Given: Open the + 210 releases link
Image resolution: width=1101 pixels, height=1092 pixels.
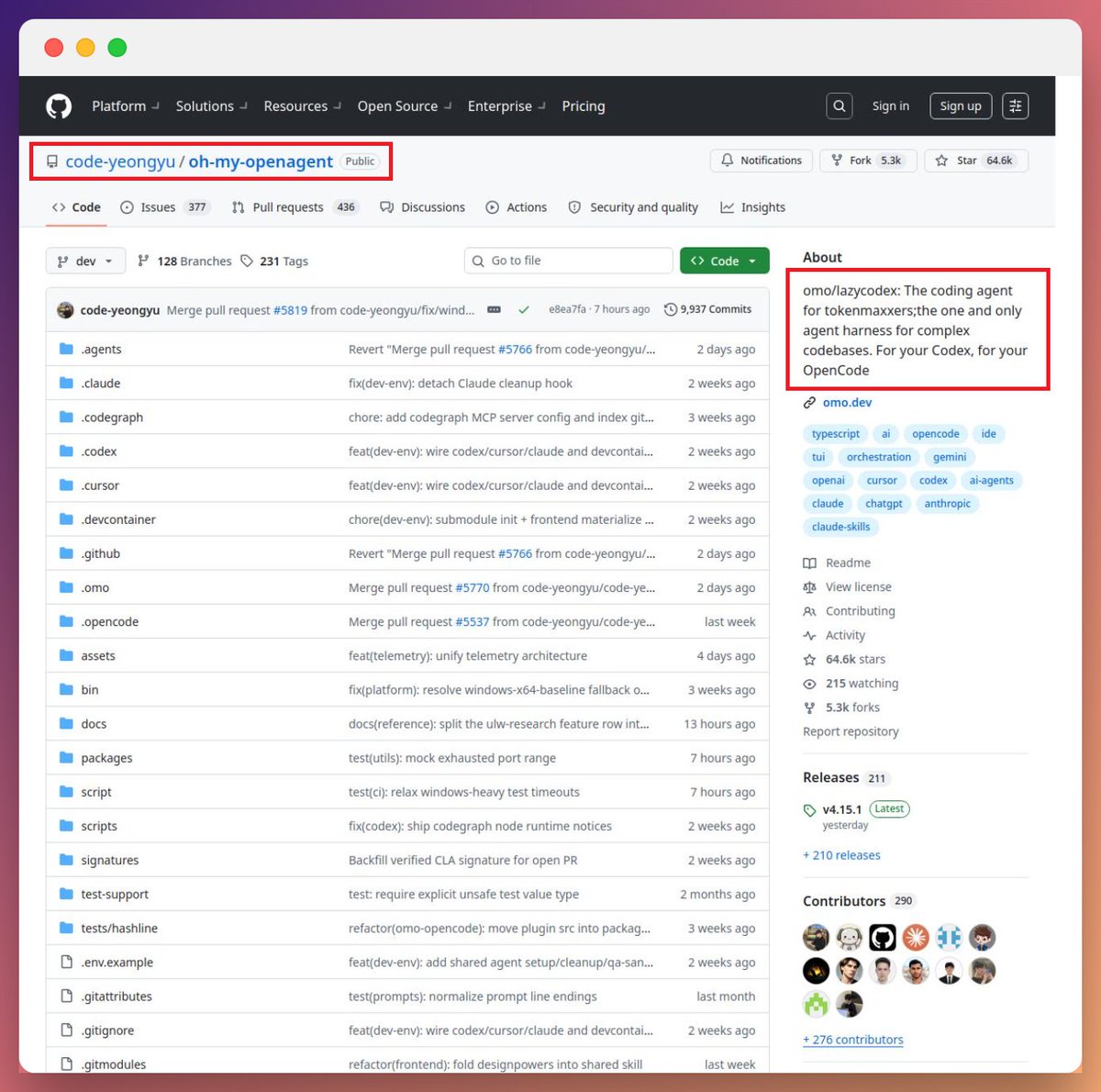Looking at the screenshot, I should 841,855.
